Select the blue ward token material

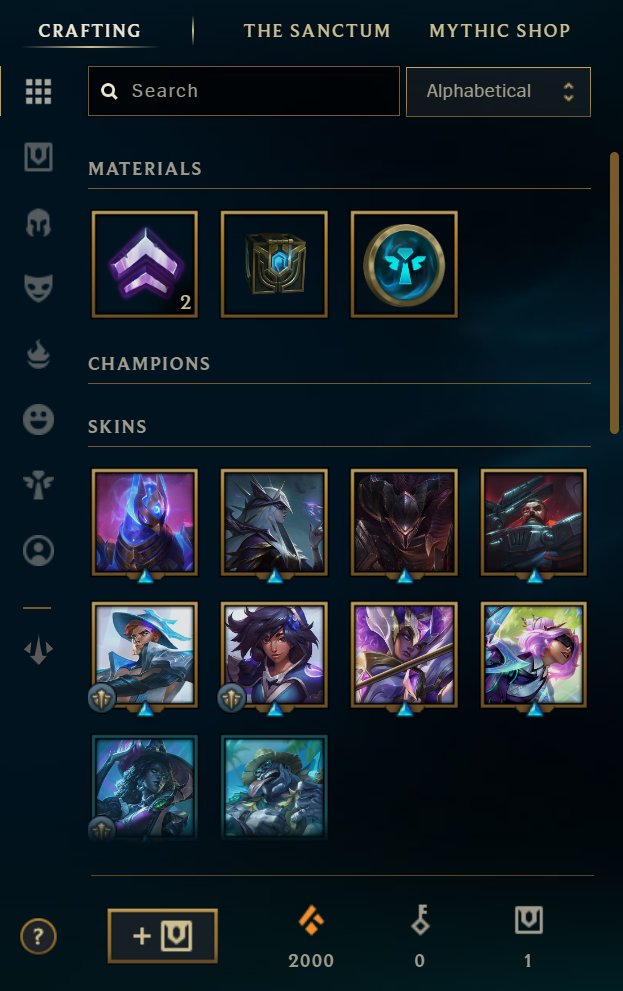pos(404,264)
